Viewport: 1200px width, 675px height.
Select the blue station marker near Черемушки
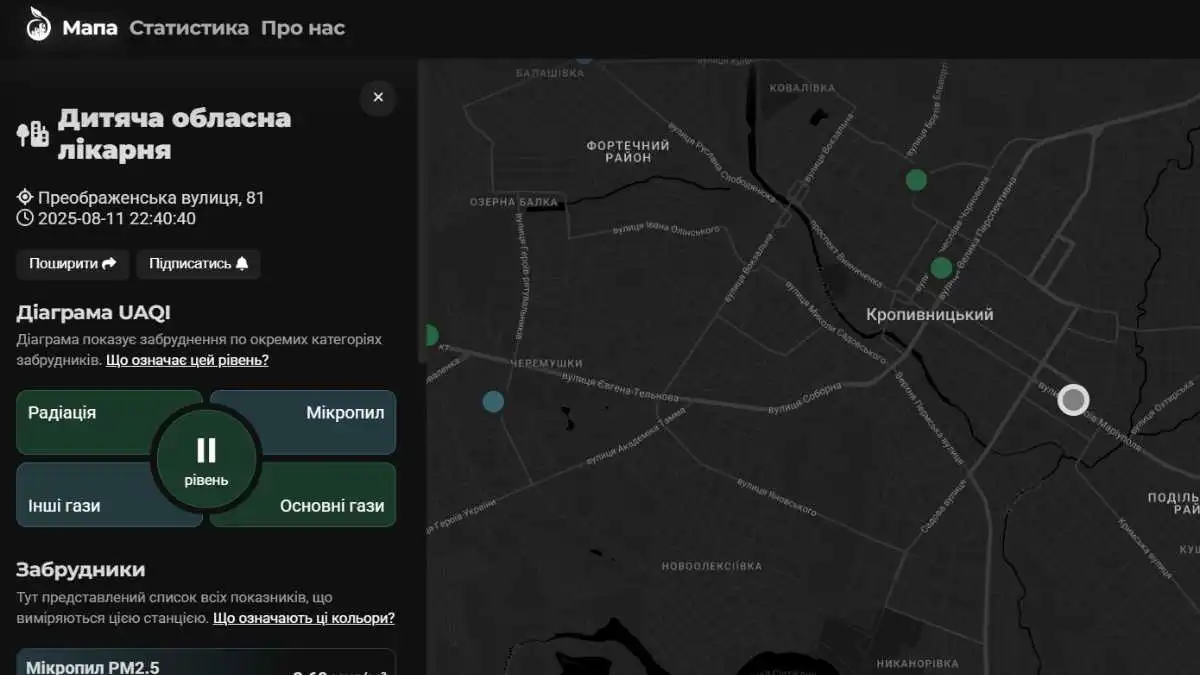click(x=492, y=401)
